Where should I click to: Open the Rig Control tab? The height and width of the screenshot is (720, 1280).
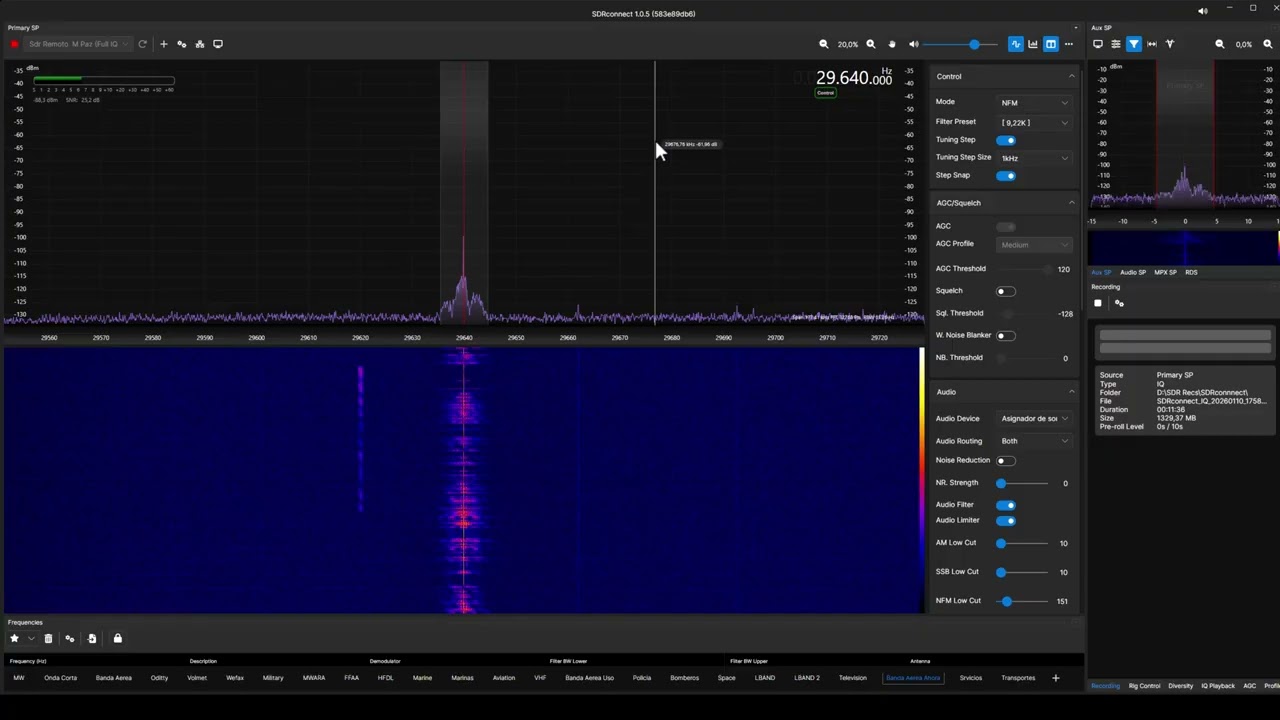click(1144, 686)
